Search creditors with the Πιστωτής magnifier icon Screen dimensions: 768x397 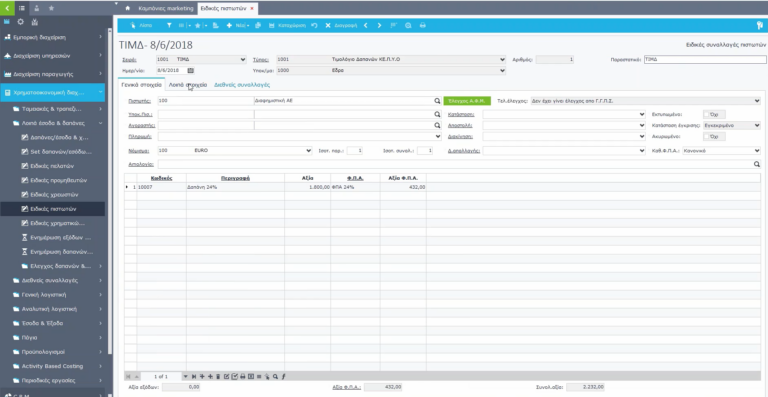[437, 101]
